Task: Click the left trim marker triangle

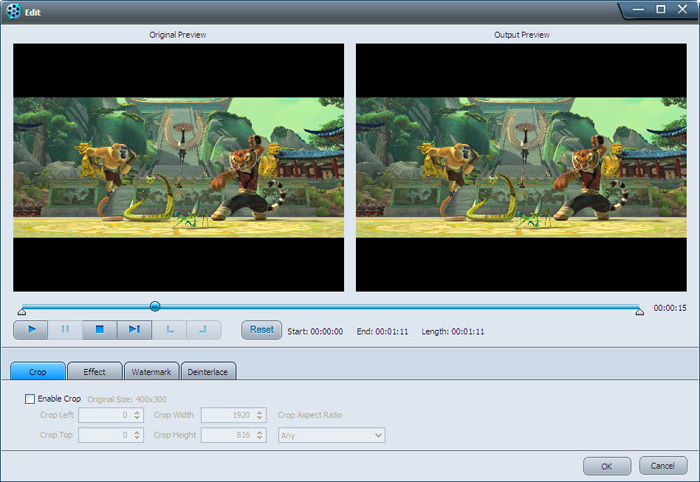Action: click(x=22, y=313)
